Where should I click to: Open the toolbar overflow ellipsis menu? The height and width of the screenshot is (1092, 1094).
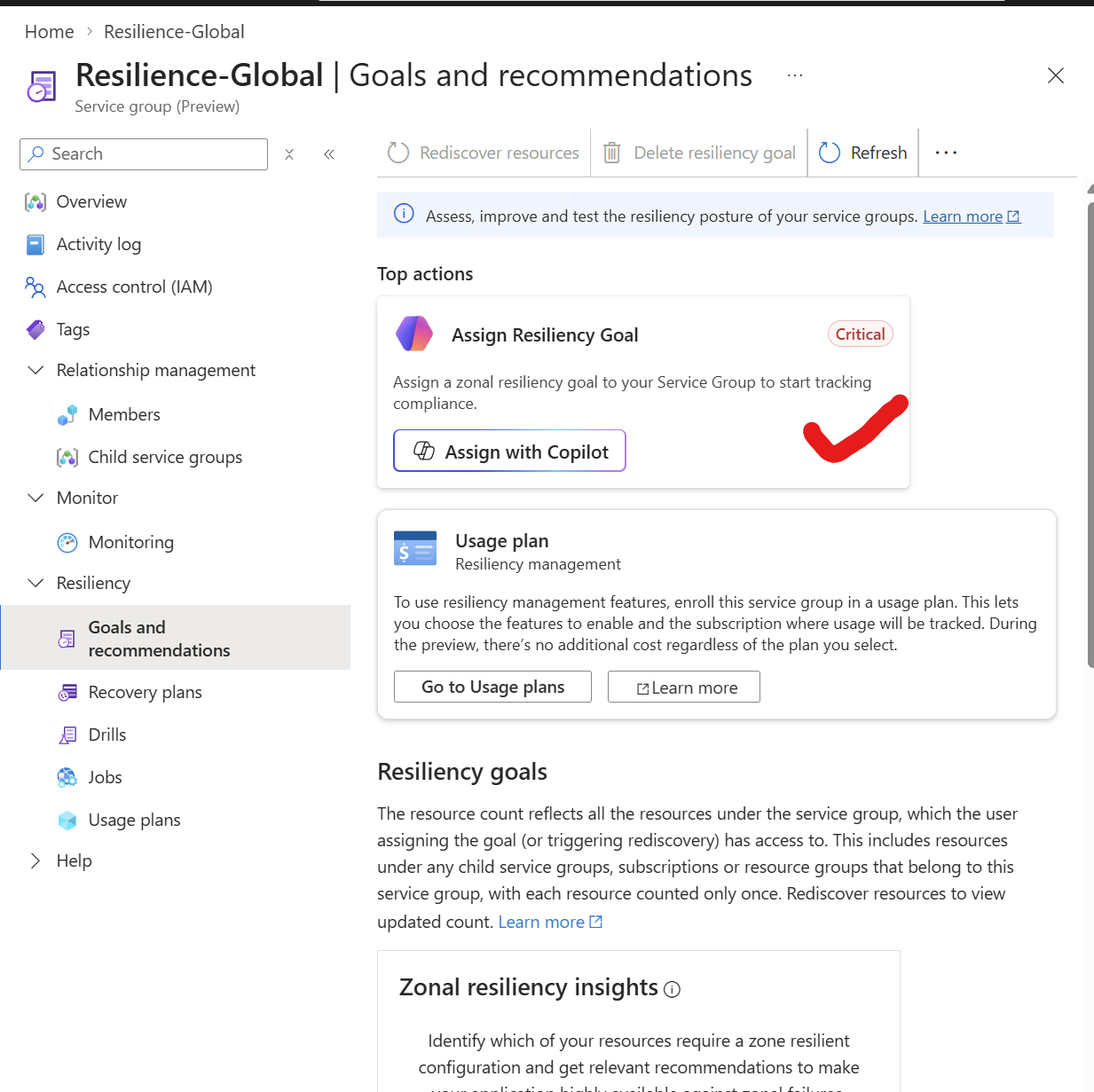pyautogui.click(x=947, y=153)
